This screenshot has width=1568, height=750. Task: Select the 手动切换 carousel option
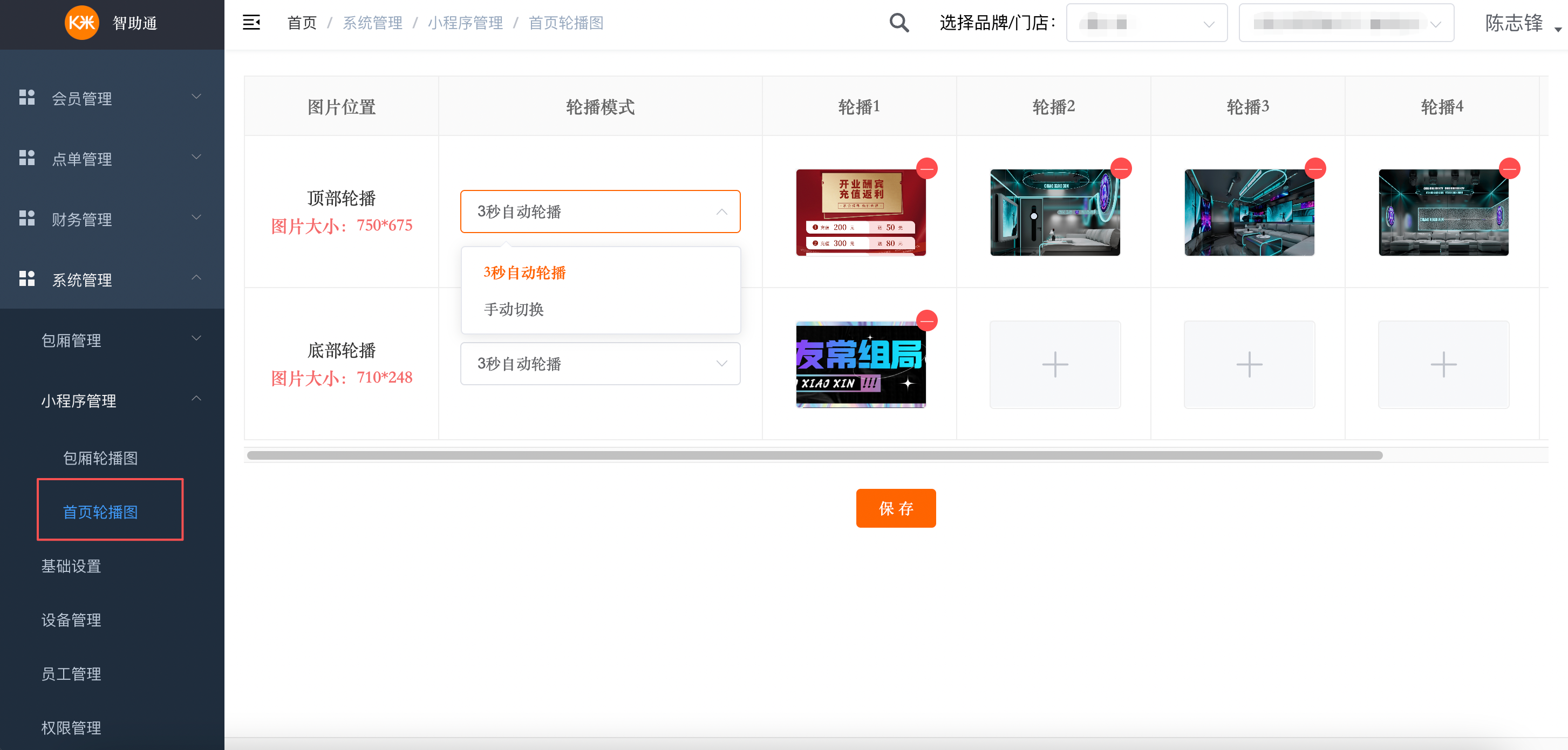(x=513, y=309)
